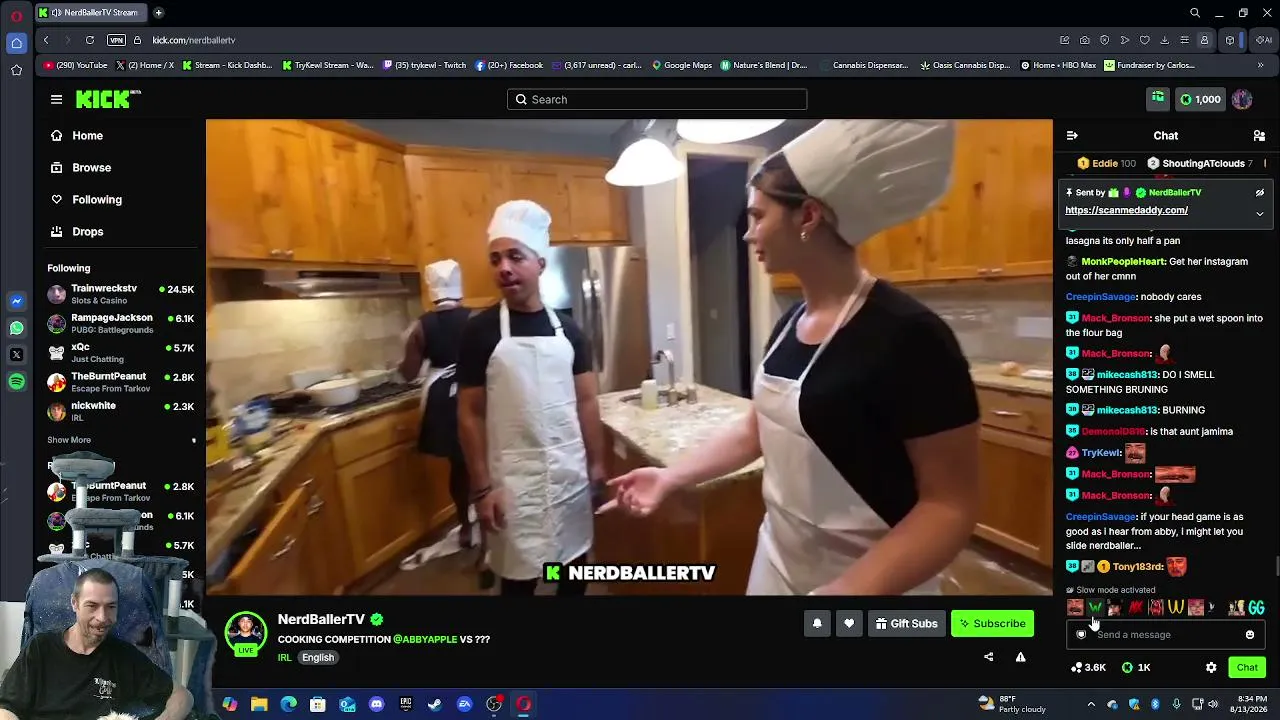The image size is (1280, 720).
Task: Click the Kick search box
Action: click(657, 99)
